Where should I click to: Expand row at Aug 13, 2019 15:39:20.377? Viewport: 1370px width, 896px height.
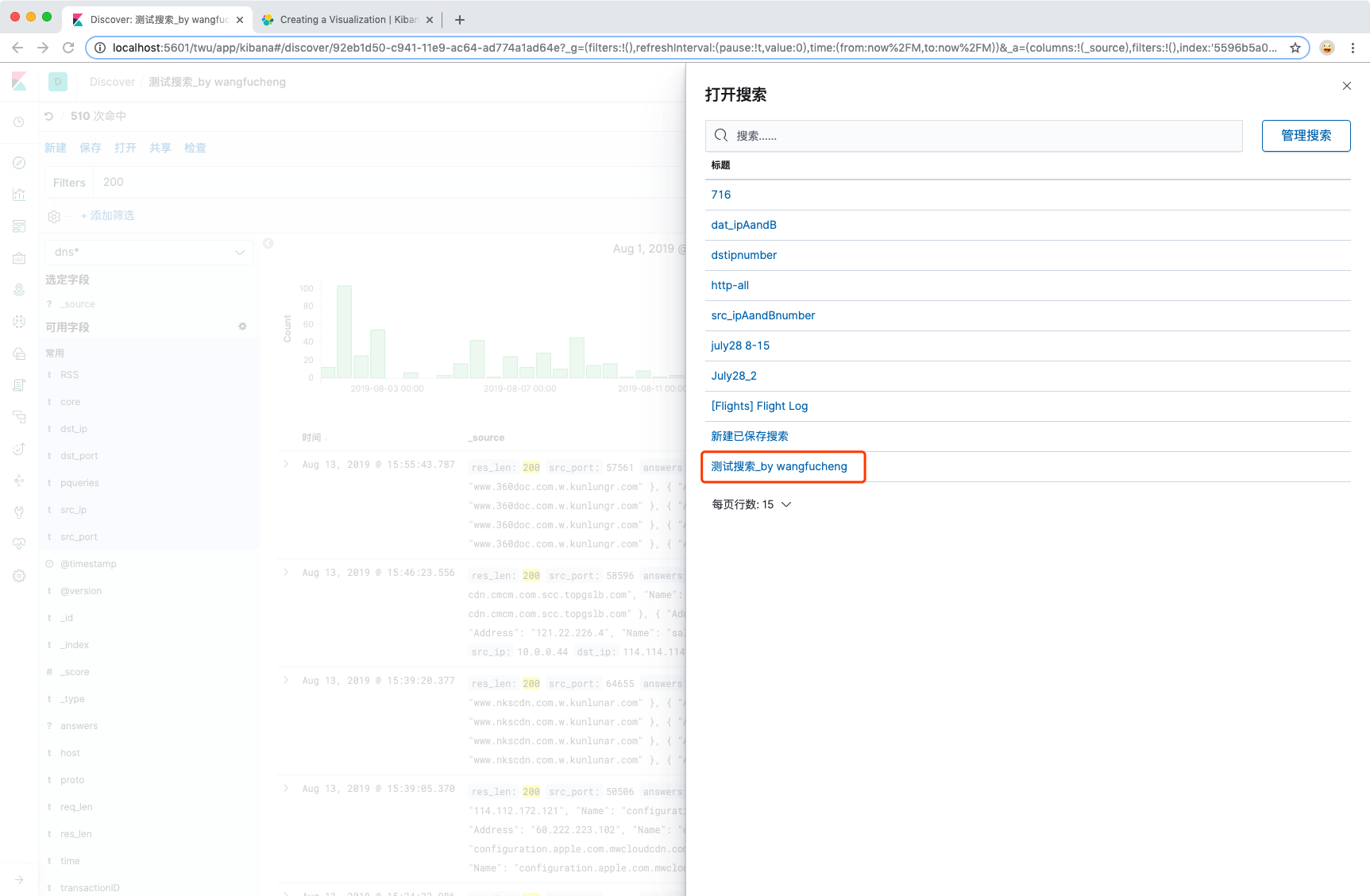pos(286,680)
